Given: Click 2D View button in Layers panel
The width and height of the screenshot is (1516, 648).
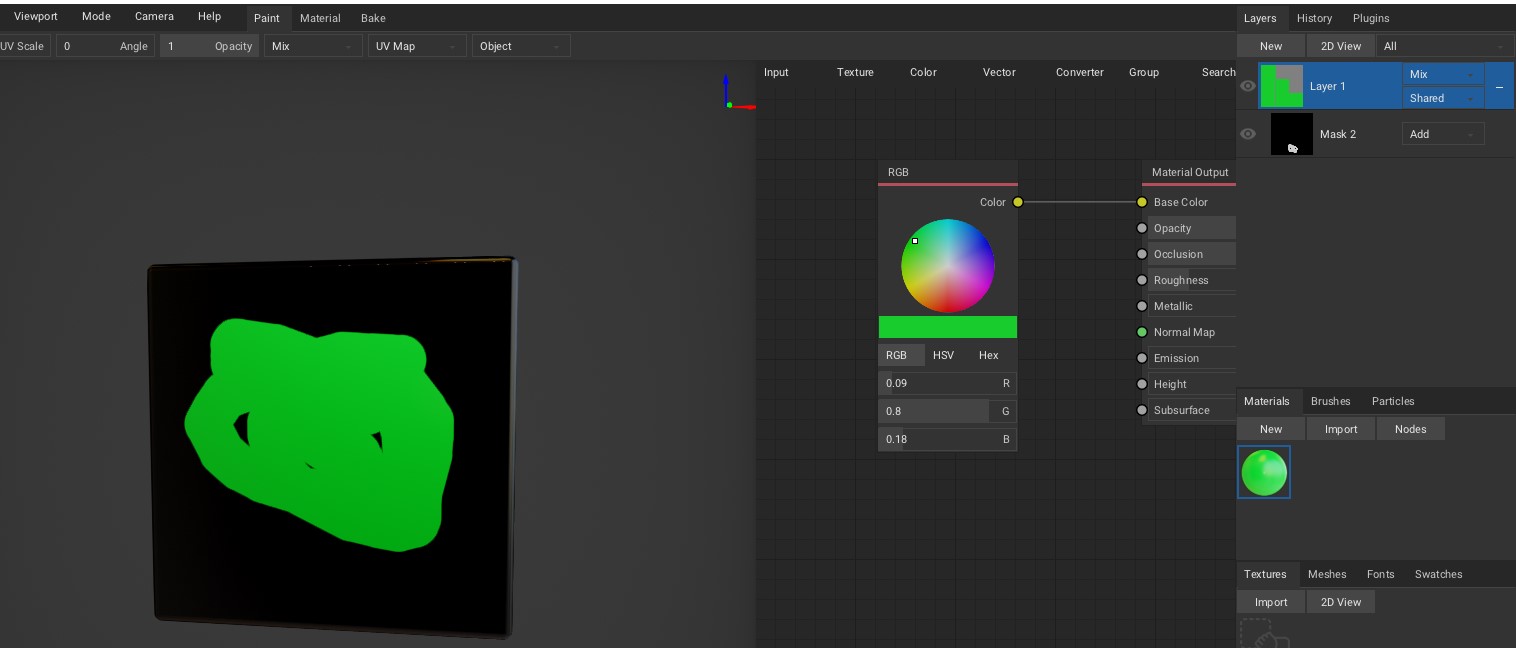Looking at the screenshot, I should point(1341,46).
